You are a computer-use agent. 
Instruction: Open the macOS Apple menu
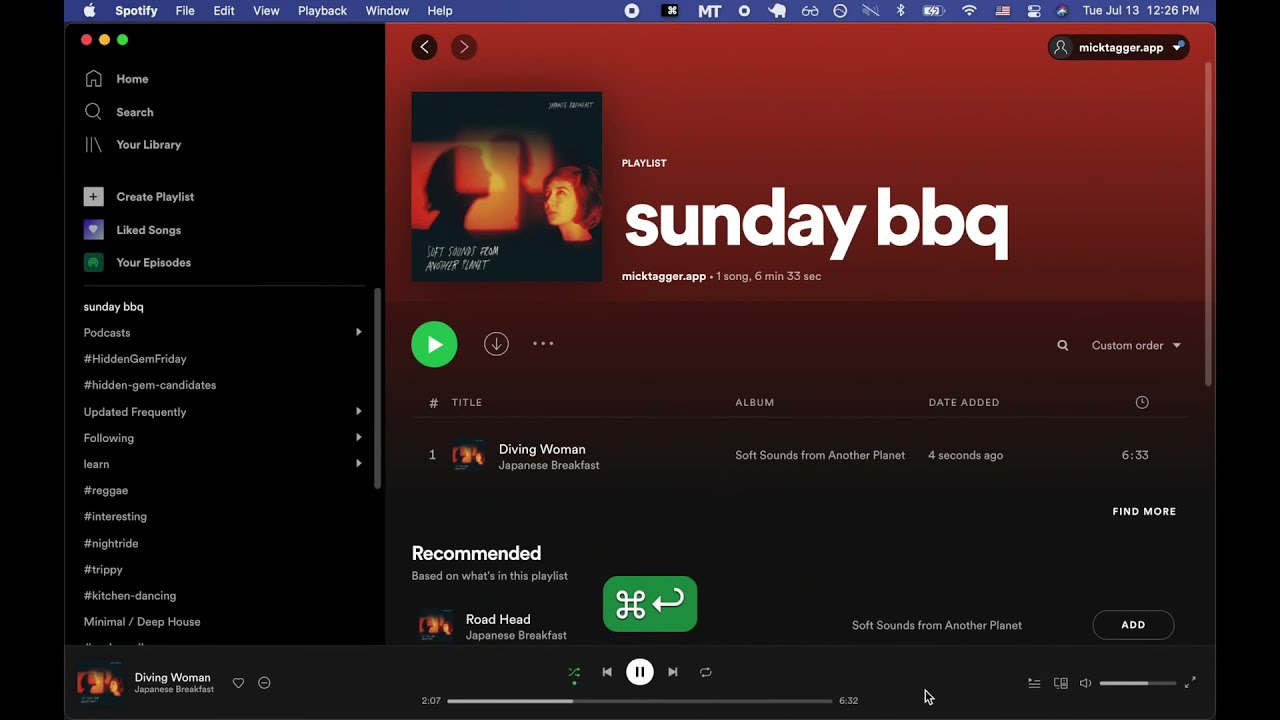pos(90,11)
